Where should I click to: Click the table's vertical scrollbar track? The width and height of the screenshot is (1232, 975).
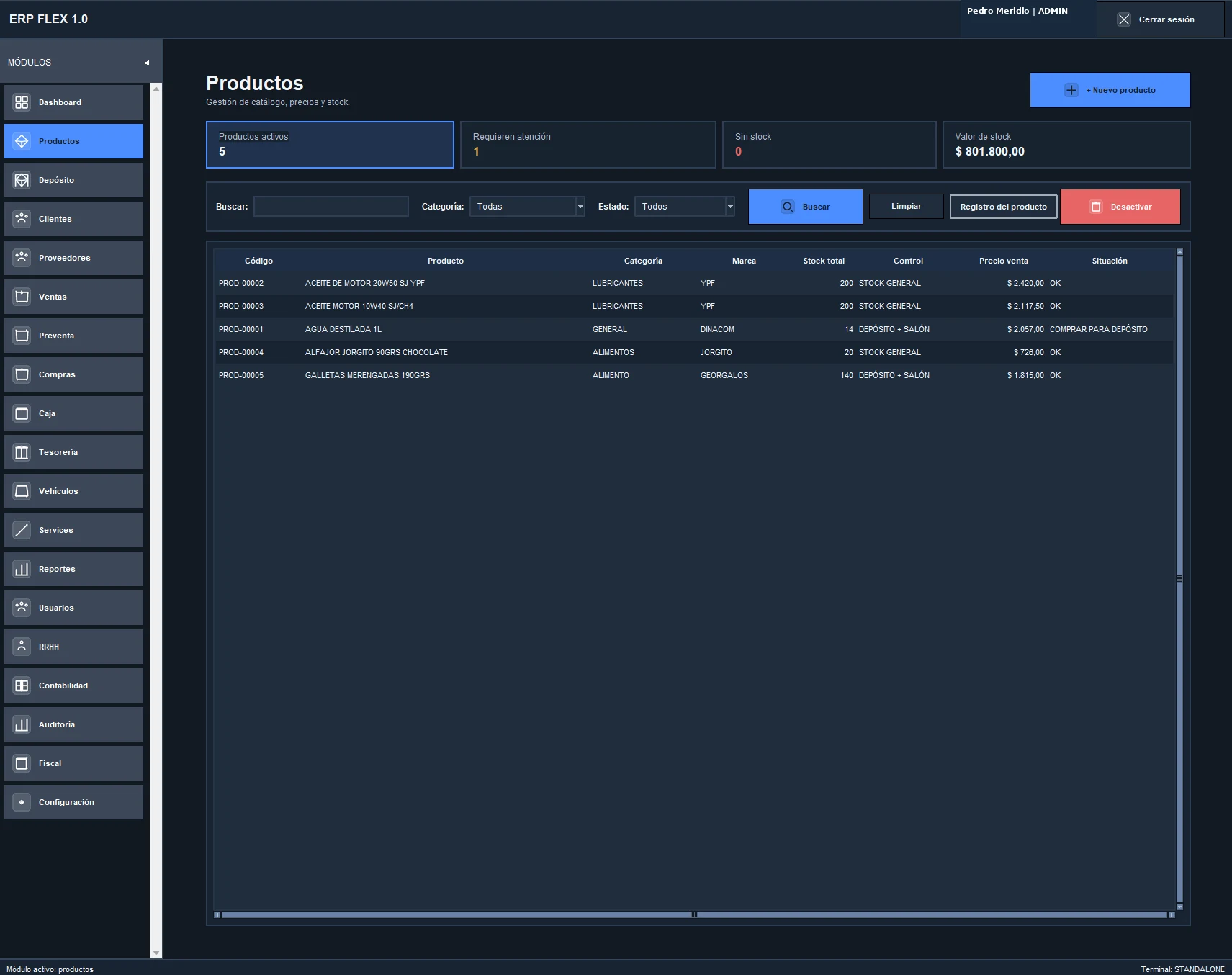tap(1179, 580)
